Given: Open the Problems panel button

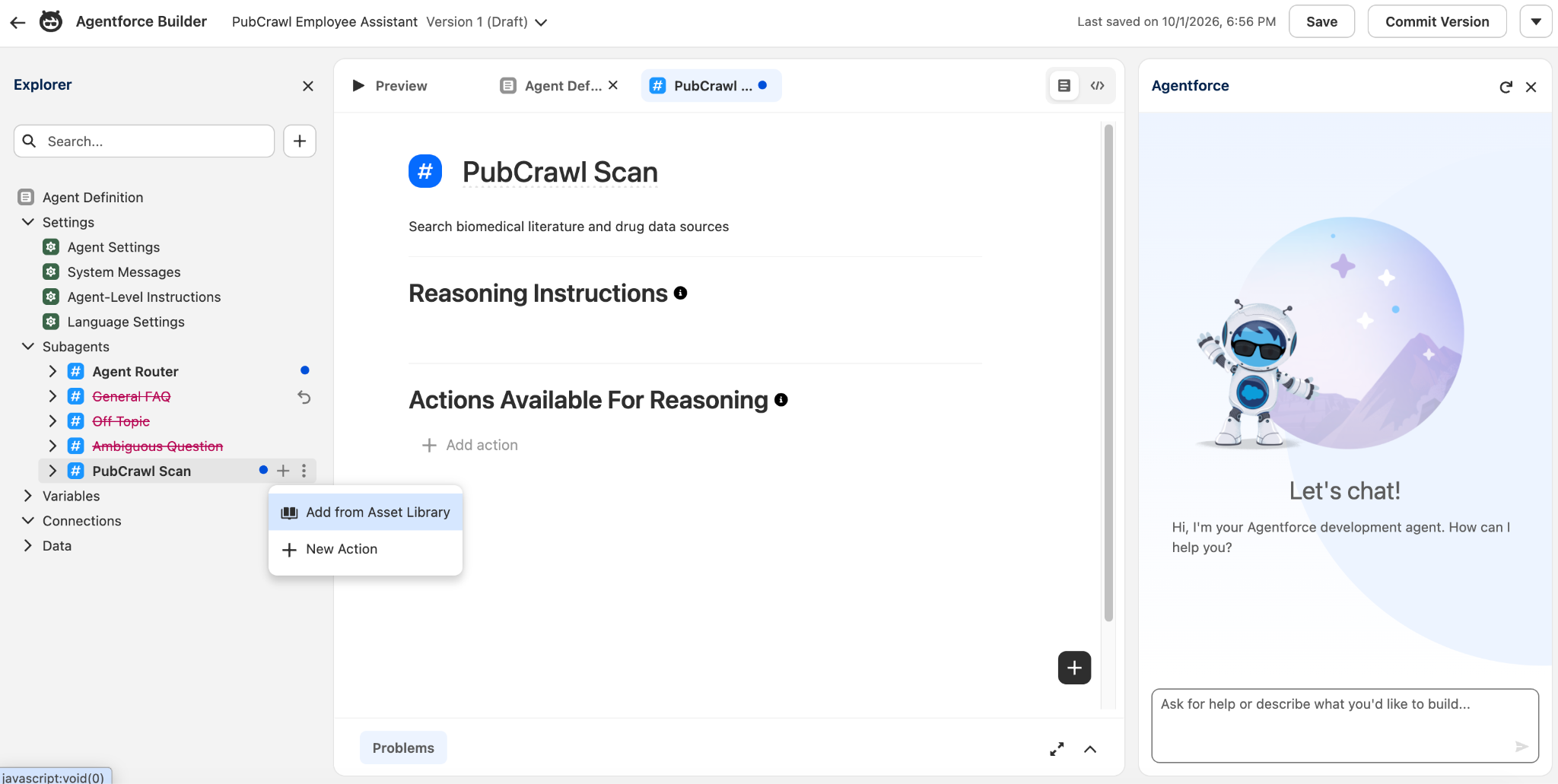Looking at the screenshot, I should click(403, 748).
